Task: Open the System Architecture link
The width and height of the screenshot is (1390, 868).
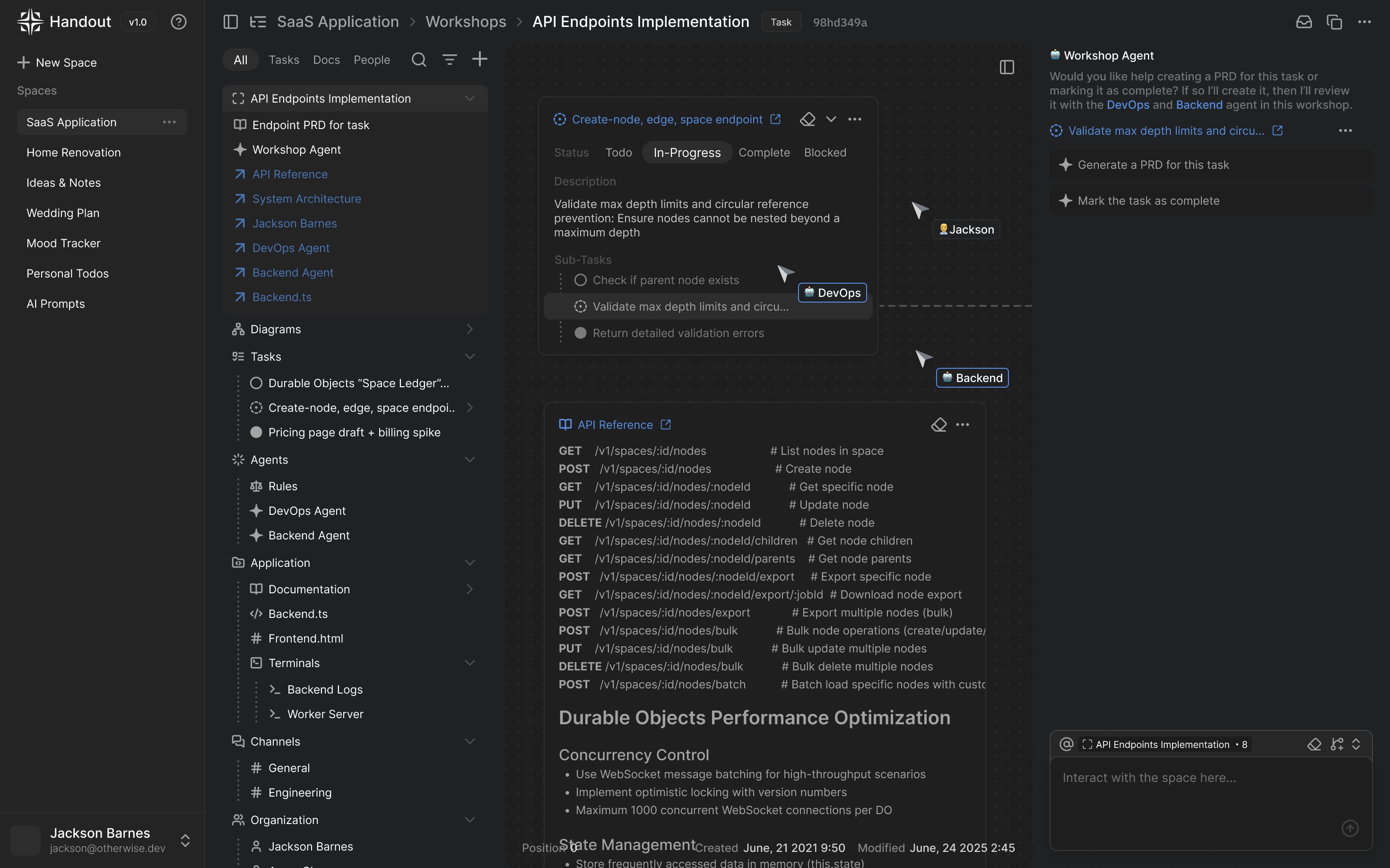Action: [306, 199]
